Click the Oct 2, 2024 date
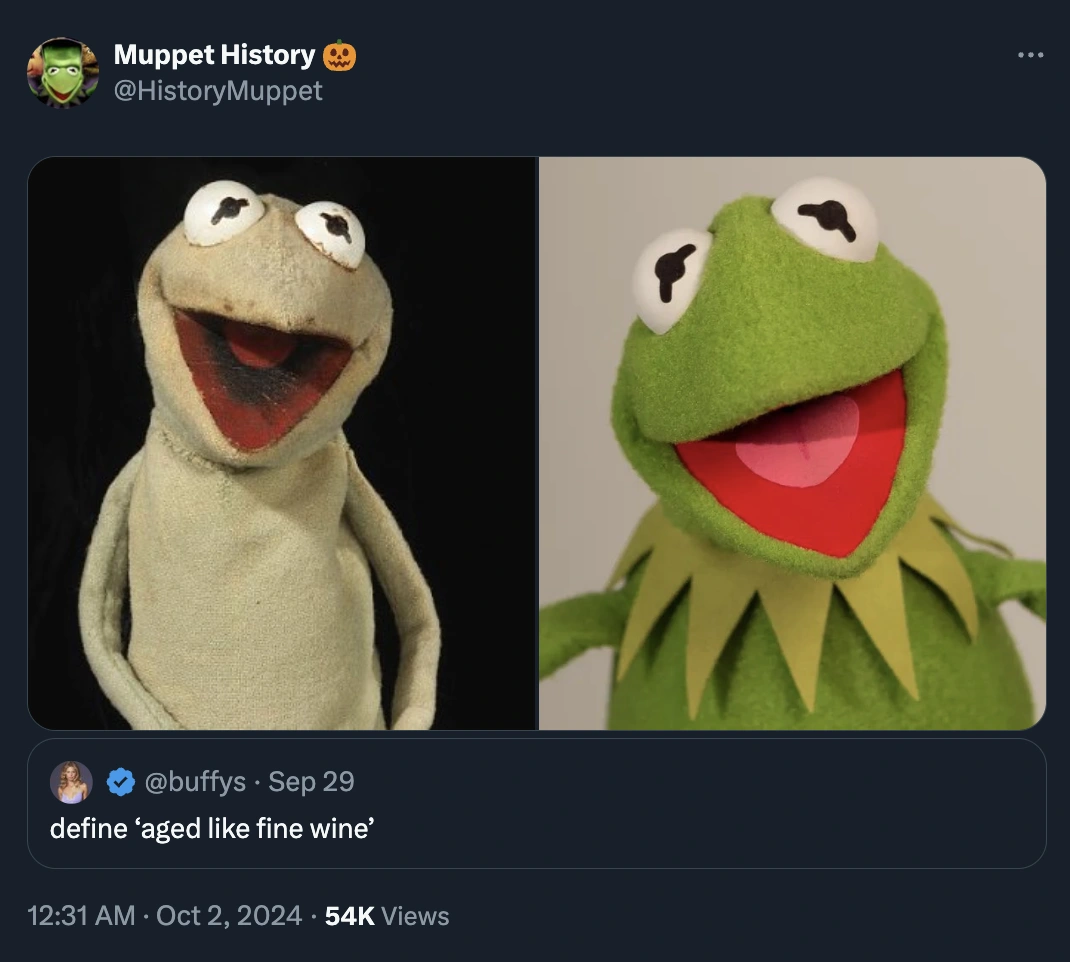 coord(229,915)
